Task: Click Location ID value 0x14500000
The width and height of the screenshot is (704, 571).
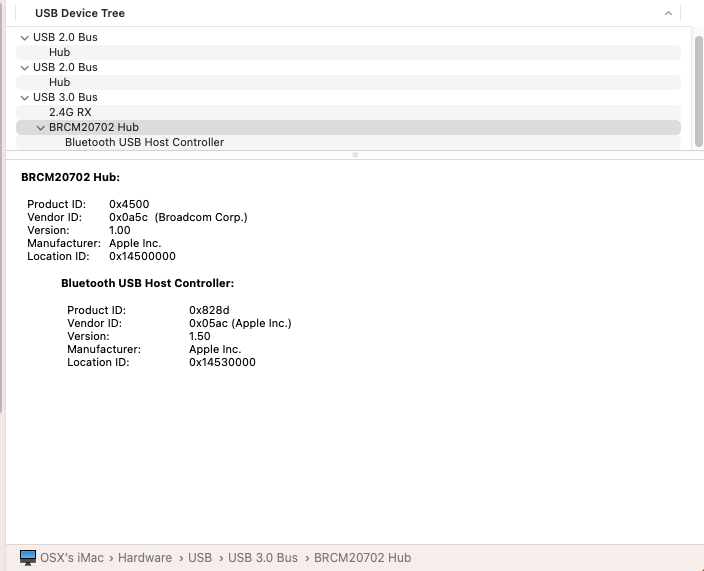Action: [x=142, y=256]
